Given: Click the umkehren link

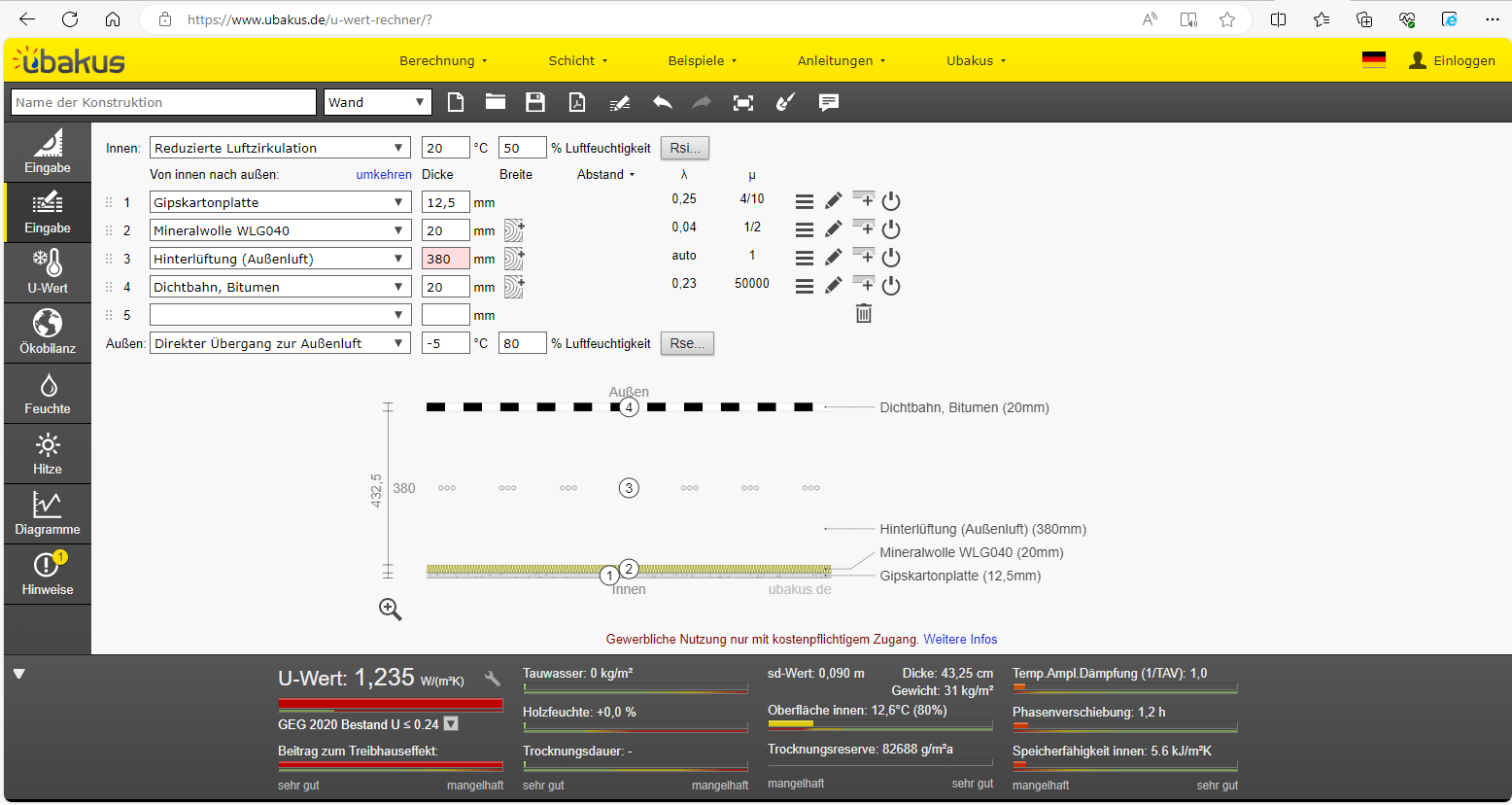Looking at the screenshot, I should point(384,174).
